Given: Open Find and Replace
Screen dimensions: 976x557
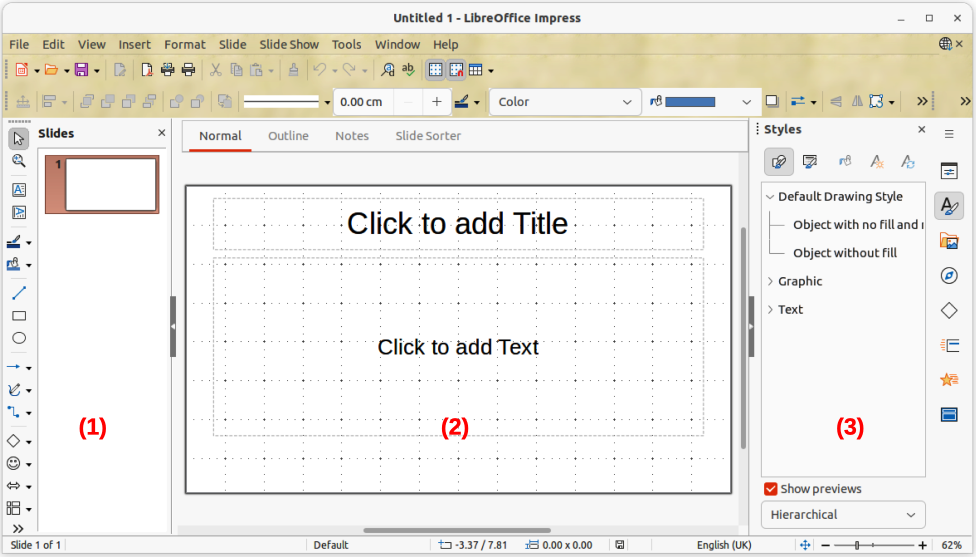Looking at the screenshot, I should [x=388, y=70].
